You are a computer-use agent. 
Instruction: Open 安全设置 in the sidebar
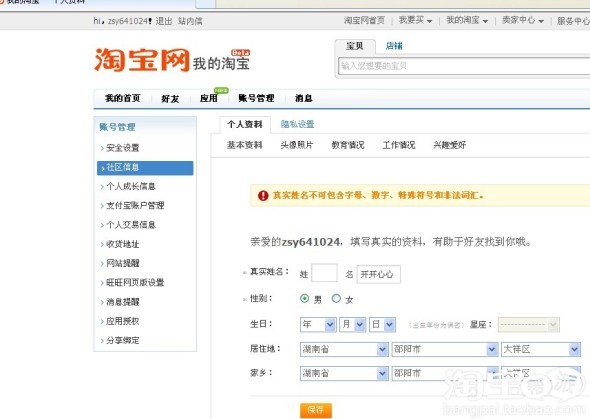click(x=123, y=148)
